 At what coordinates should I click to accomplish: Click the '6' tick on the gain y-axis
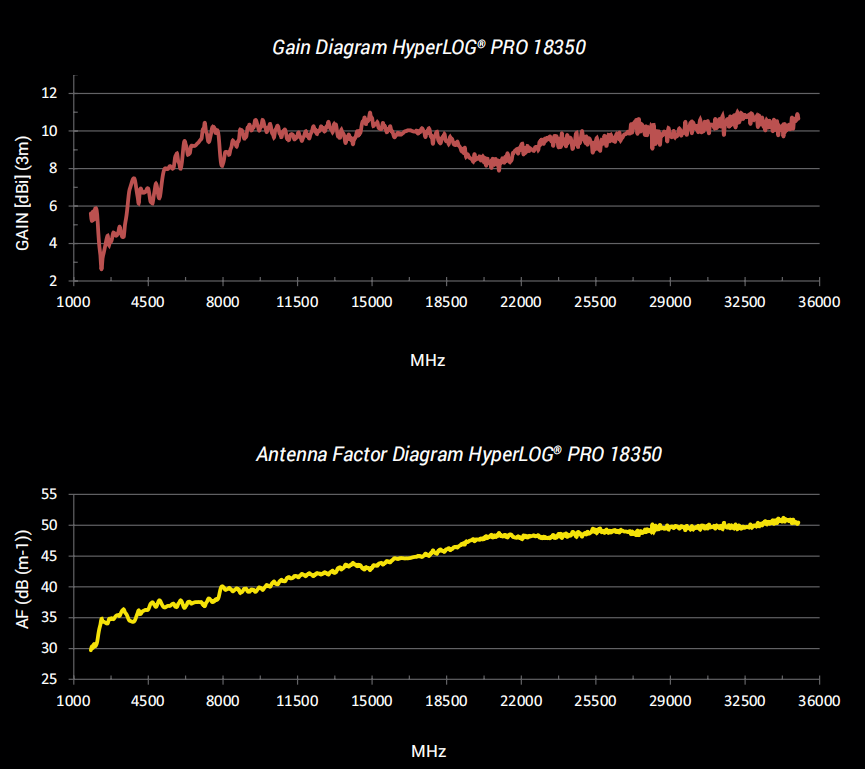pos(54,206)
